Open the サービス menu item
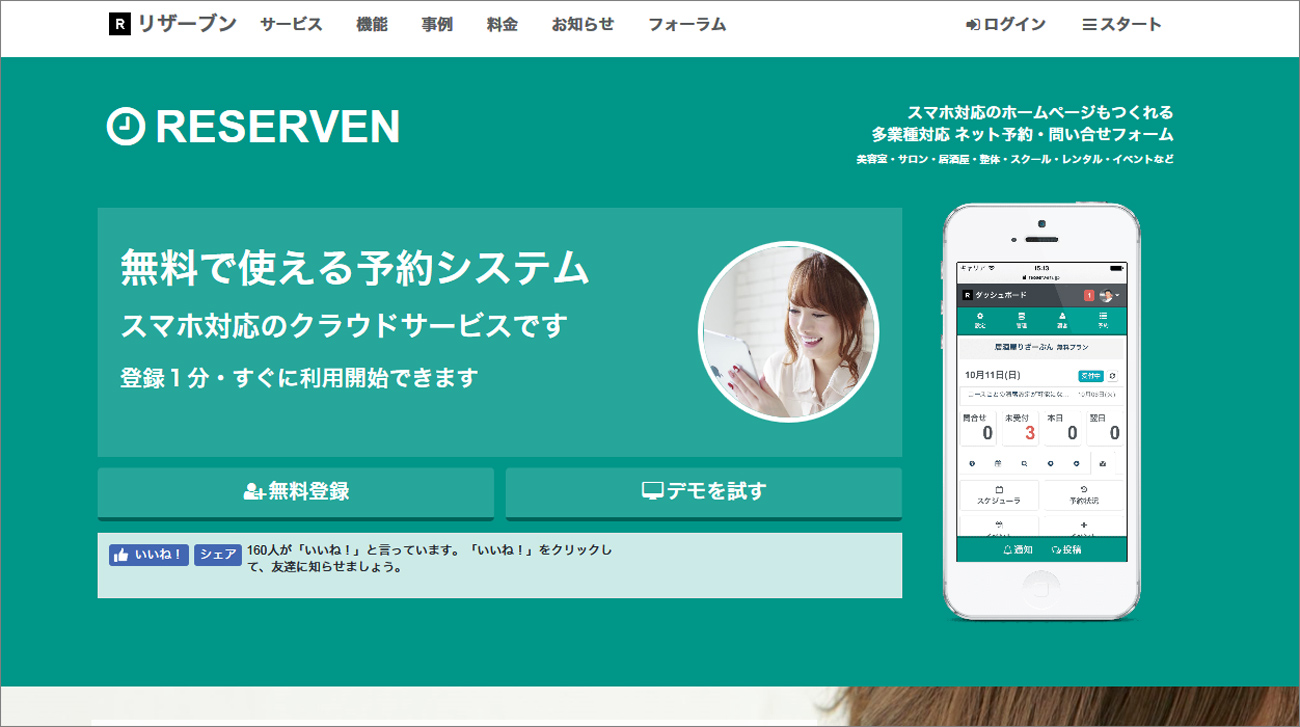The image size is (1300, 727). tap(291, 25)
